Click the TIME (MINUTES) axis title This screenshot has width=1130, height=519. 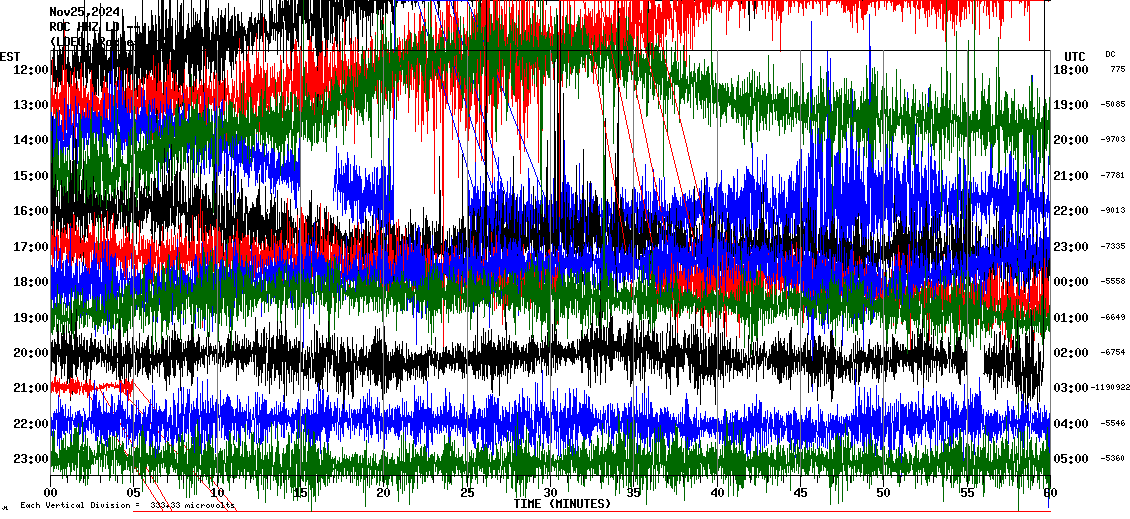pyautogui.click(x=562, y=504)
